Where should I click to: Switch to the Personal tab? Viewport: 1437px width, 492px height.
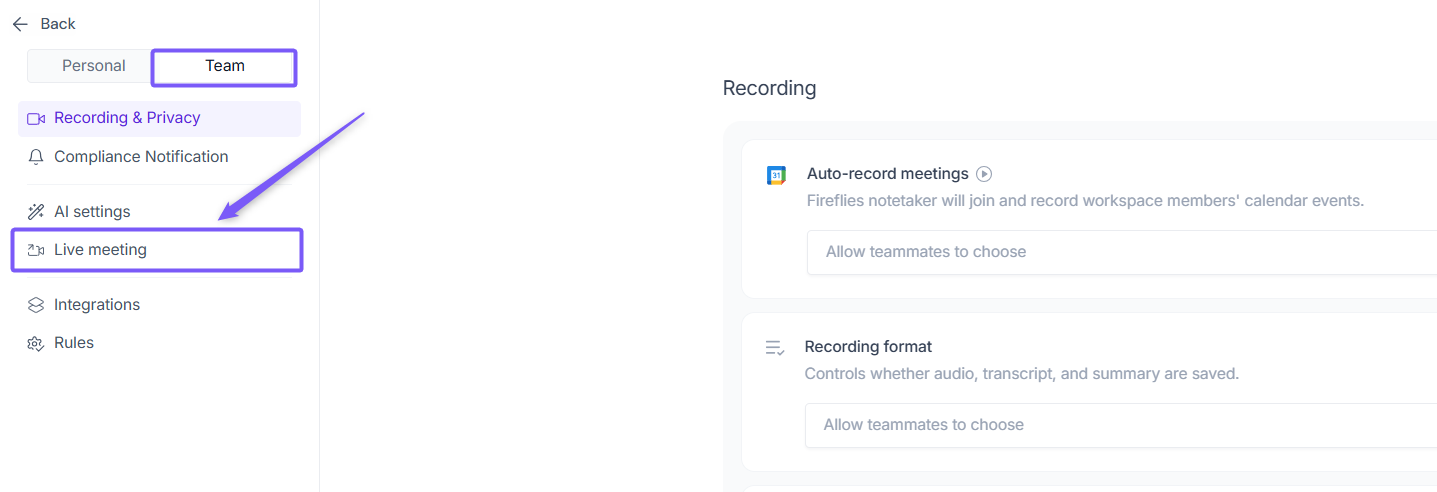(94, 66)
